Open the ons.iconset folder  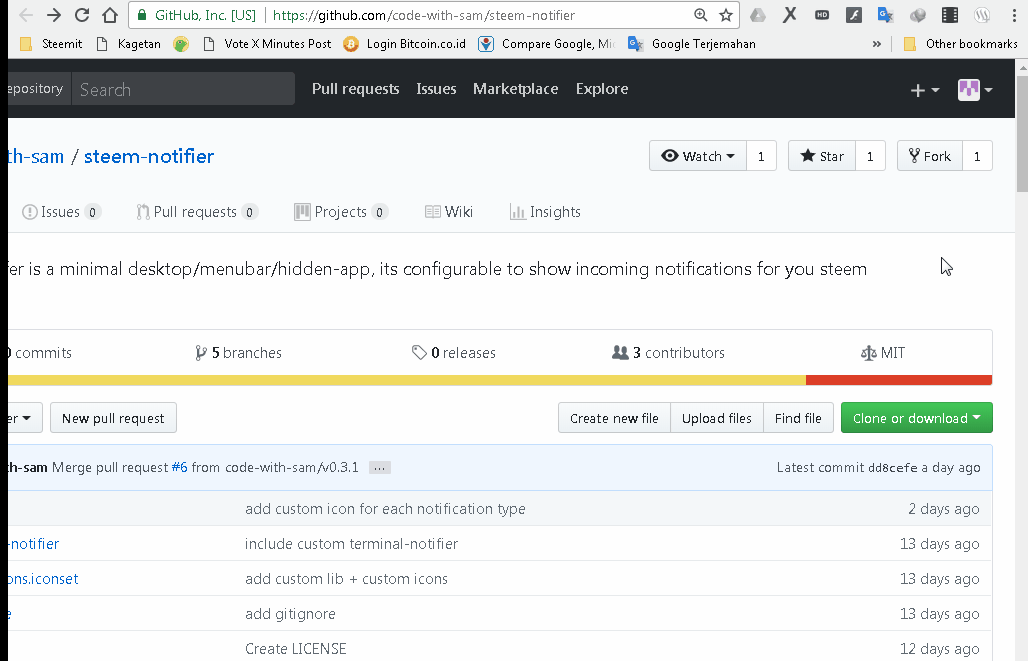tap(43, 579)
